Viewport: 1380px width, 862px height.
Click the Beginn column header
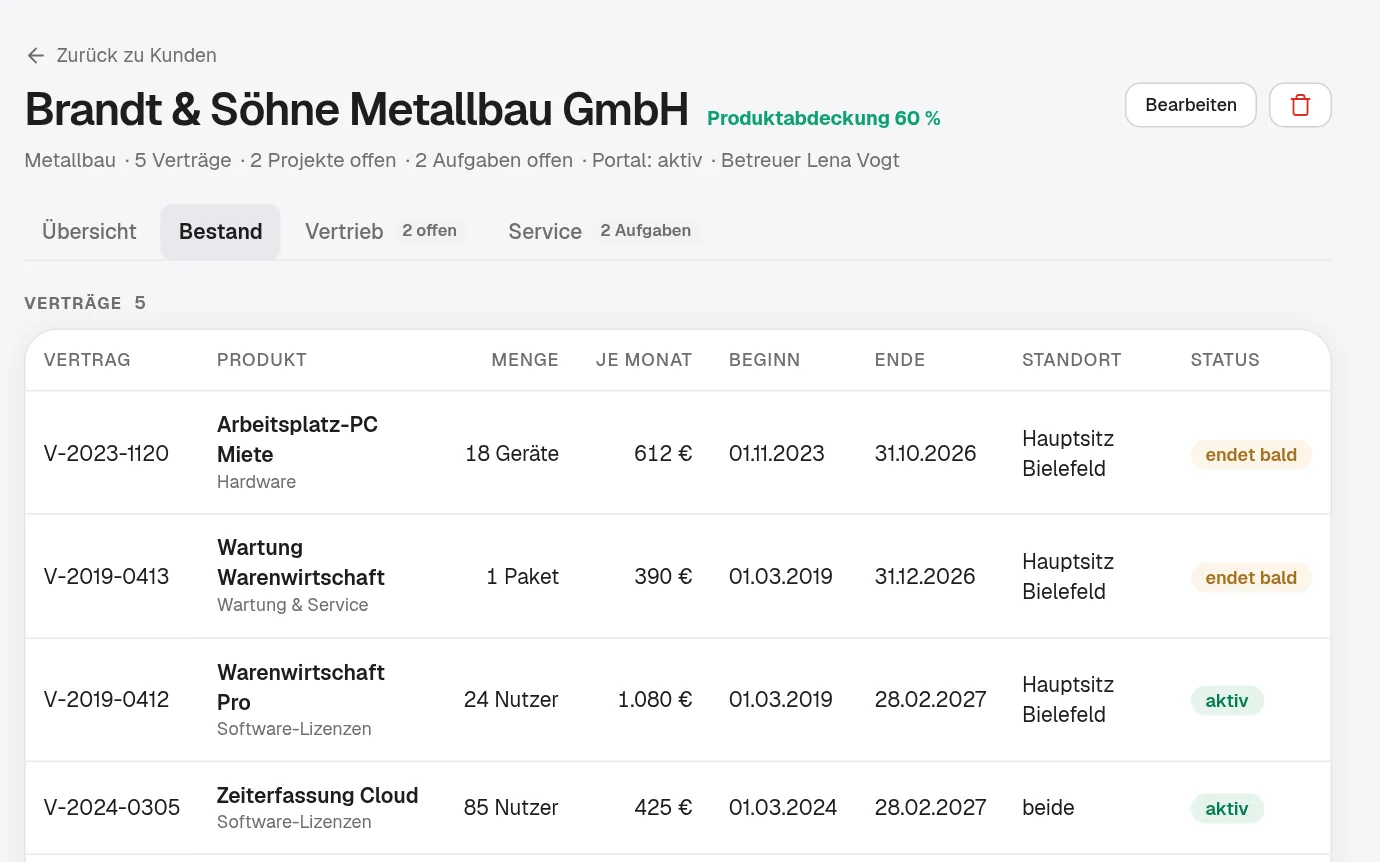coord(765,360)
